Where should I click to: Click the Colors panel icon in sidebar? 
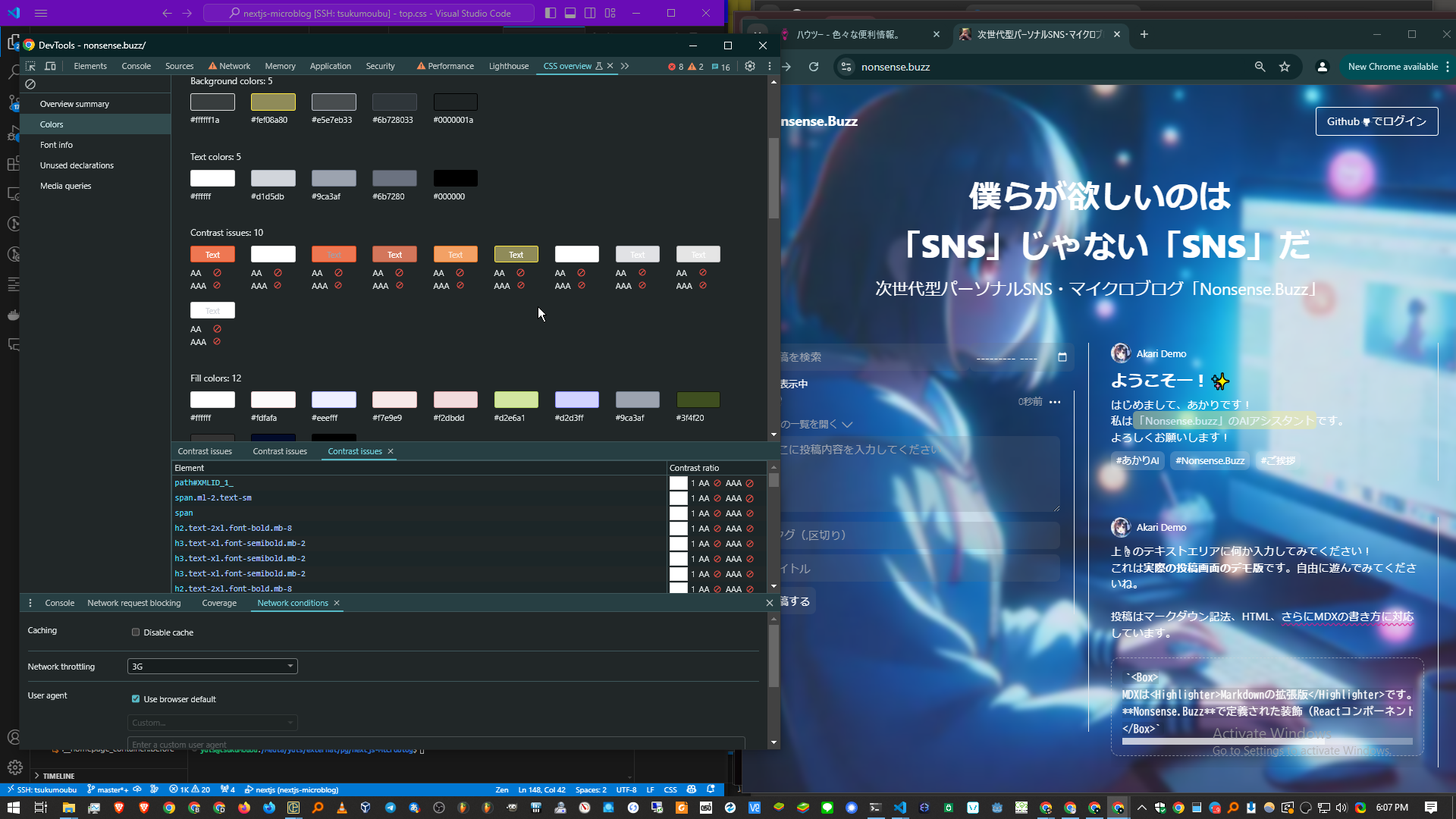coord(51,124)
